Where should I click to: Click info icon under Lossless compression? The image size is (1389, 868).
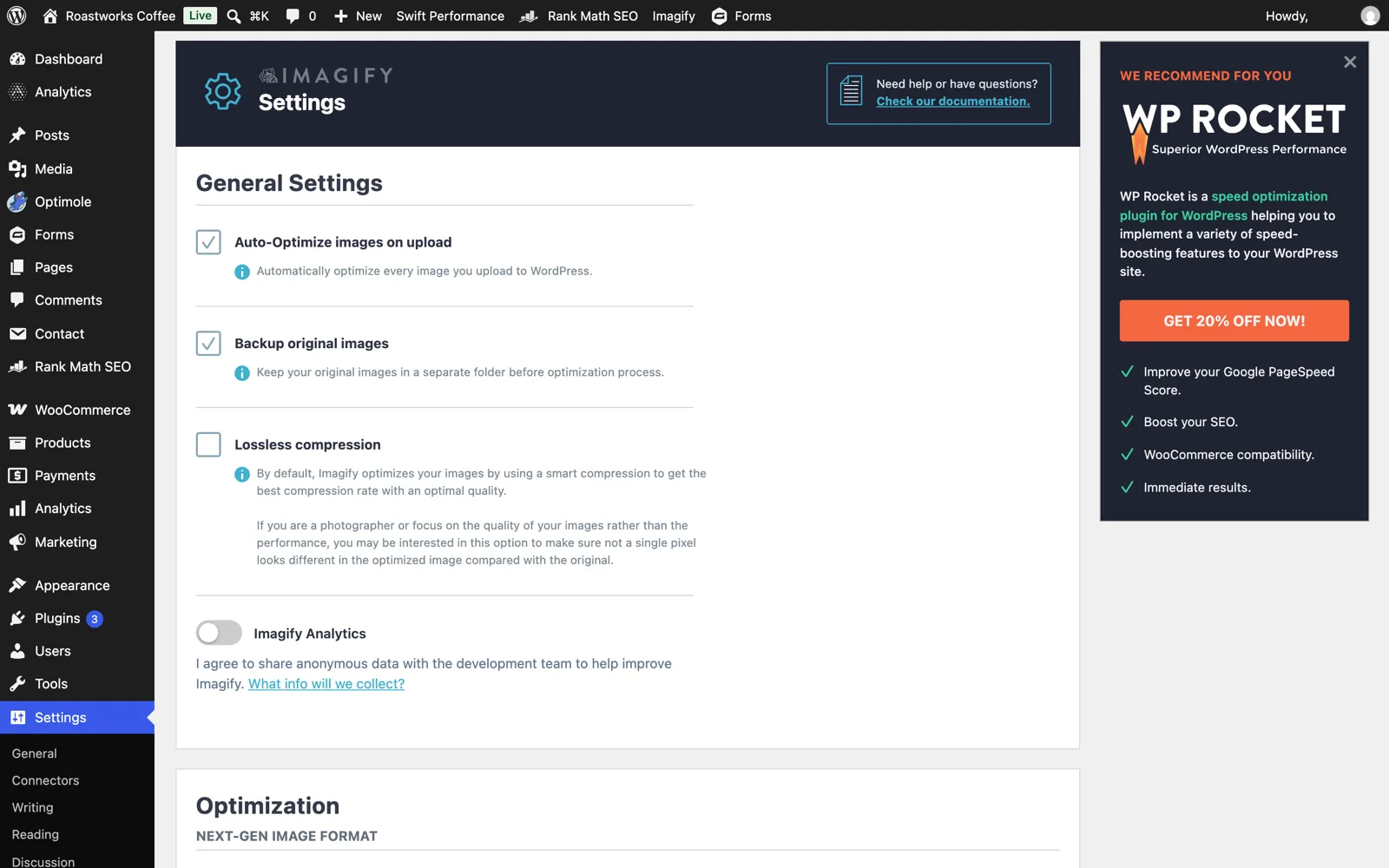tap(242, 474)
